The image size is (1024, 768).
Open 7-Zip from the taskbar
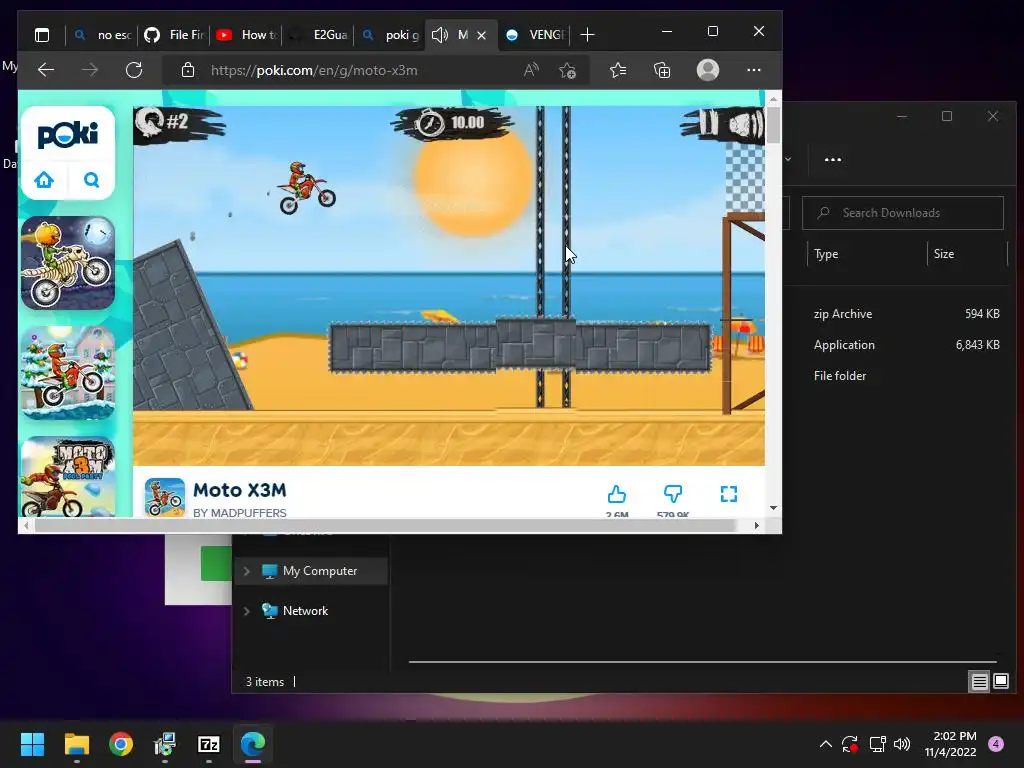pyautogui.click(x=208, y=744)
